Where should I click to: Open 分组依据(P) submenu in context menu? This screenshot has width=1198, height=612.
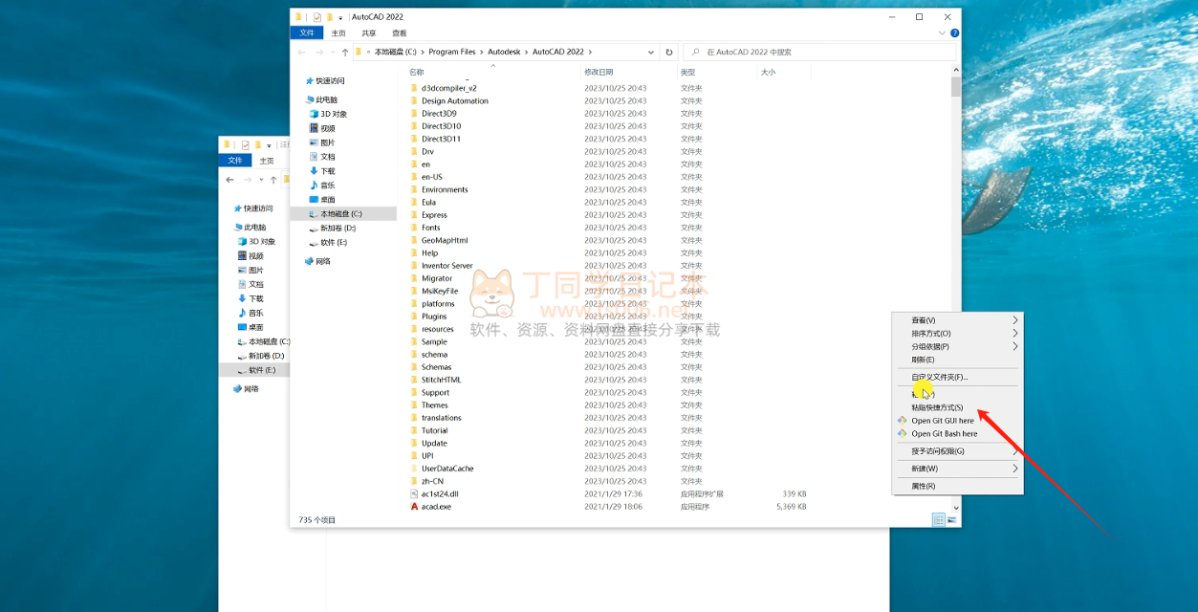(957, 347)
